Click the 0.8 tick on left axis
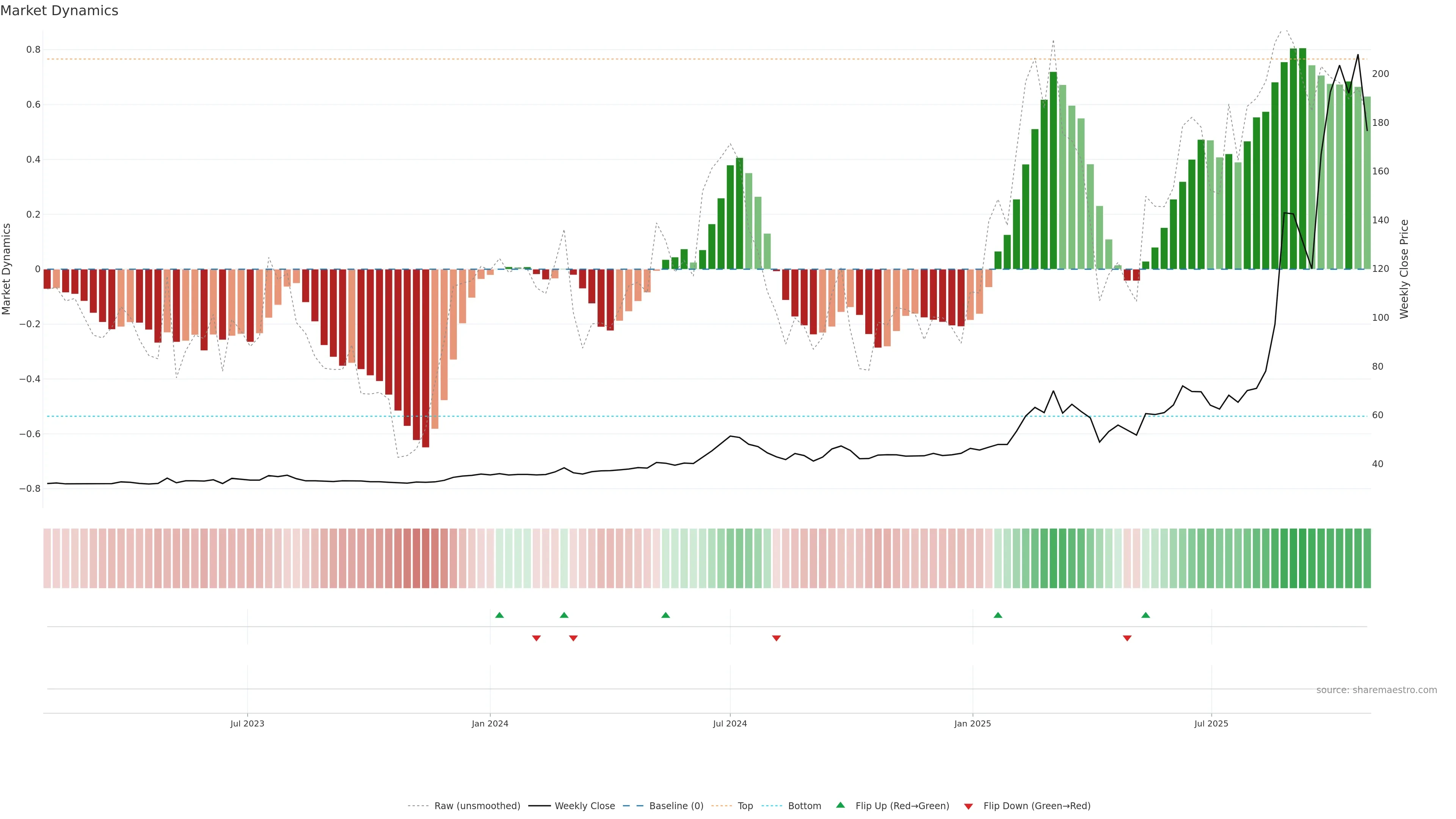This screenshot has width=1456, height=819. 33,50
